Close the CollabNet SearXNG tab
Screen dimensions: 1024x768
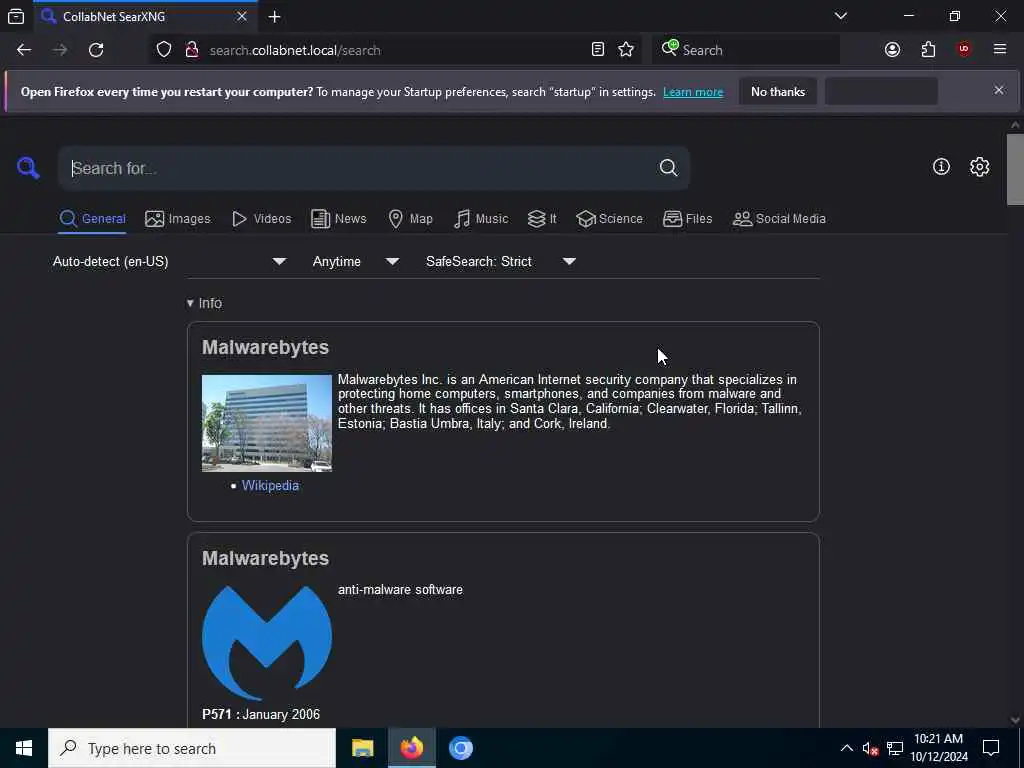pyautogui.click(x=242, y=16)
